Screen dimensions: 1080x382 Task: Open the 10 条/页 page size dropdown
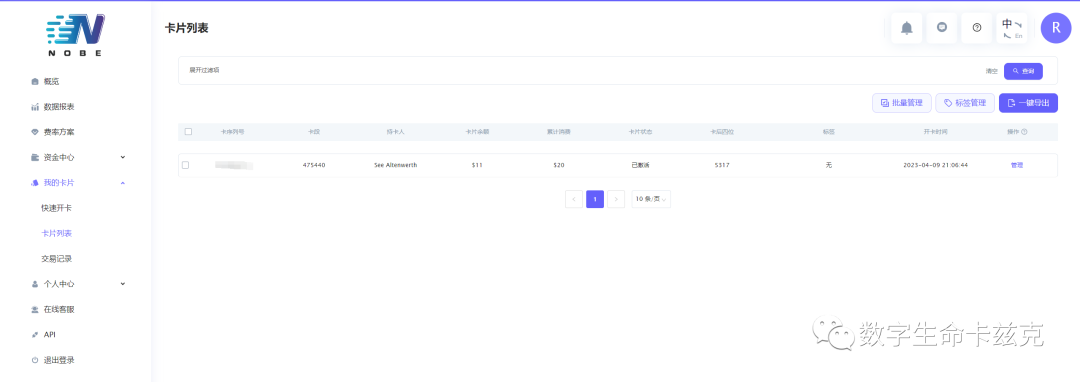pyautogui.click(x=651, y=199)
